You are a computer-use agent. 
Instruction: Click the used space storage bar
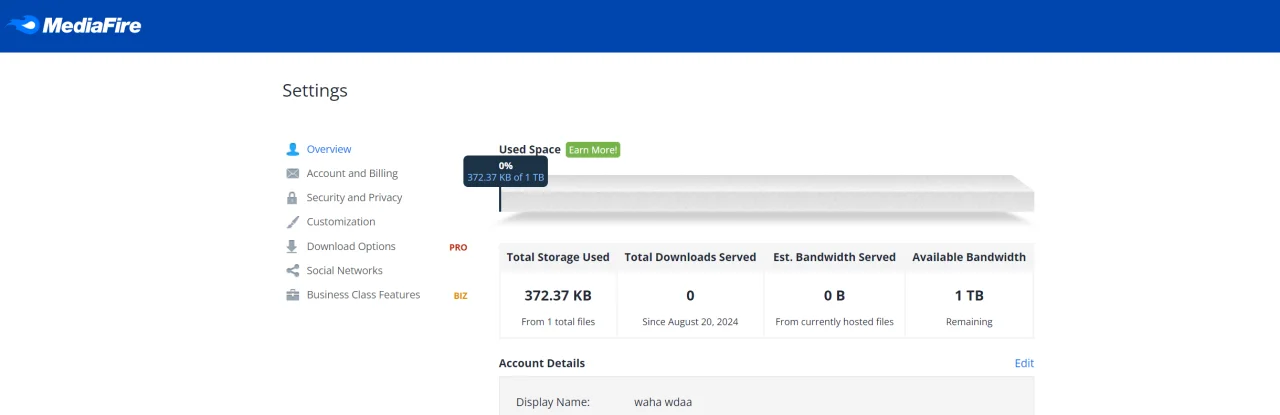click(767, 193)
